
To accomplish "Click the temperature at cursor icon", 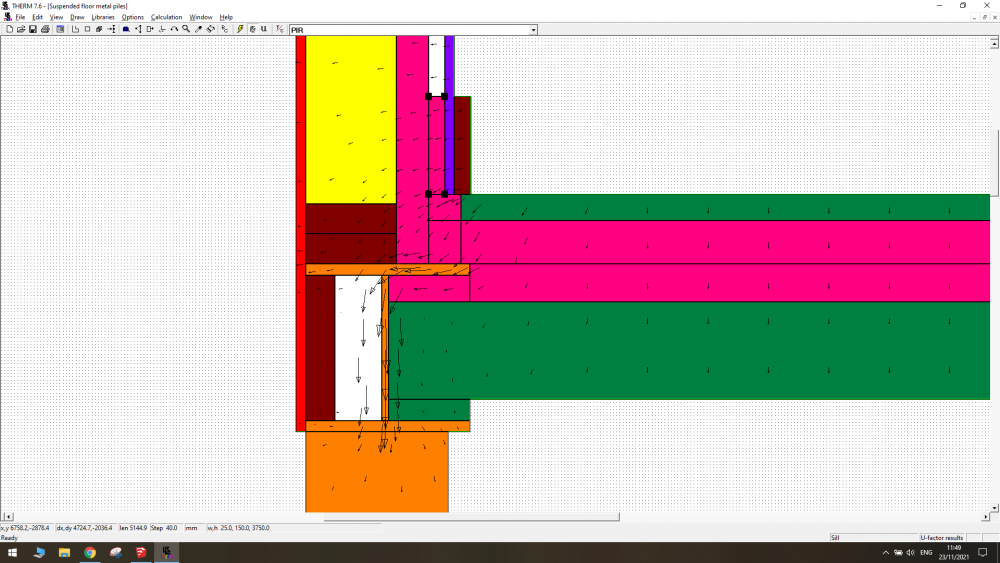I will 279,29.
